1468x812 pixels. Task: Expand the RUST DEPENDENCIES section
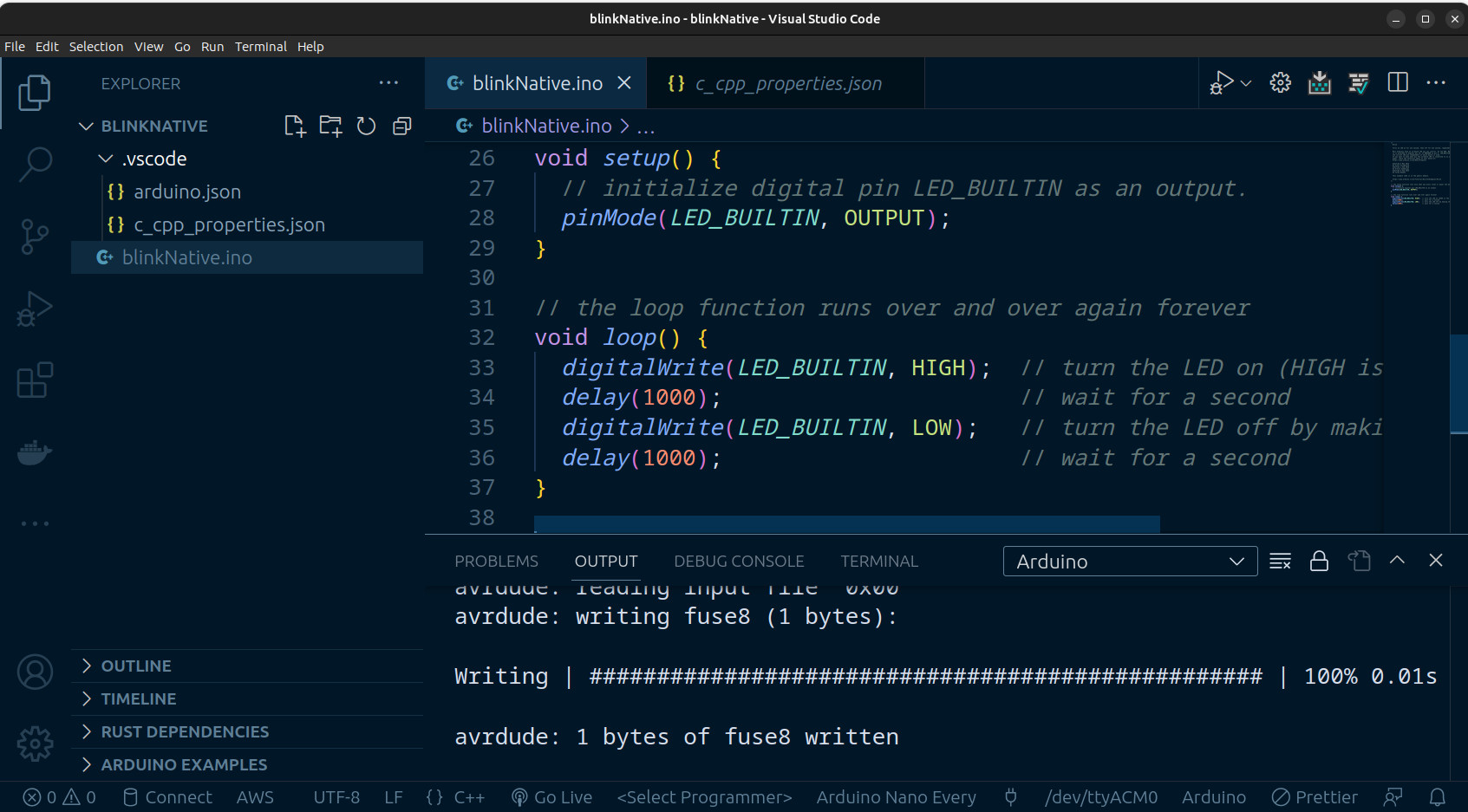(246, 732)
